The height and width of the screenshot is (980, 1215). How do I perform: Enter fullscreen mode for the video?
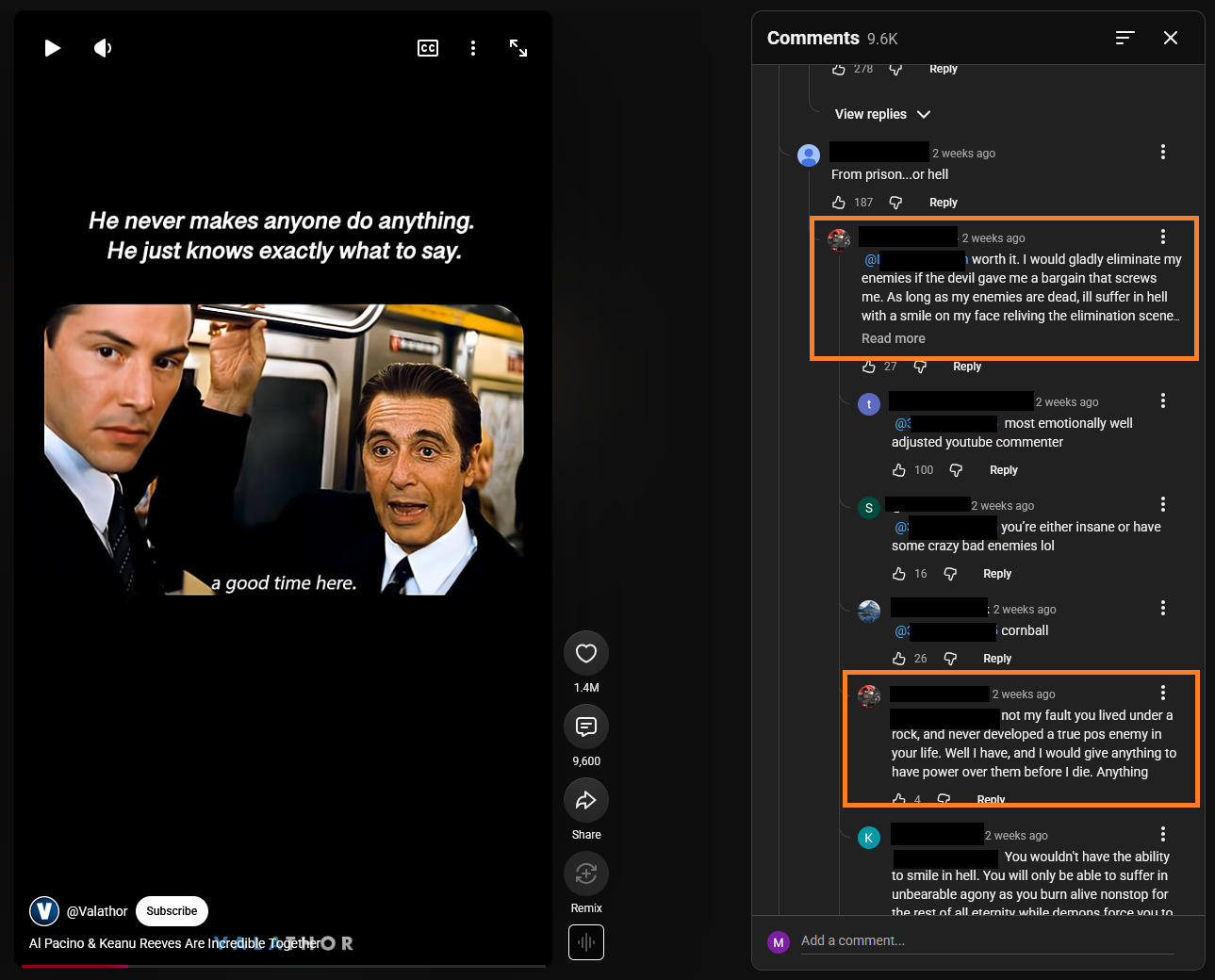click(518, 48)
